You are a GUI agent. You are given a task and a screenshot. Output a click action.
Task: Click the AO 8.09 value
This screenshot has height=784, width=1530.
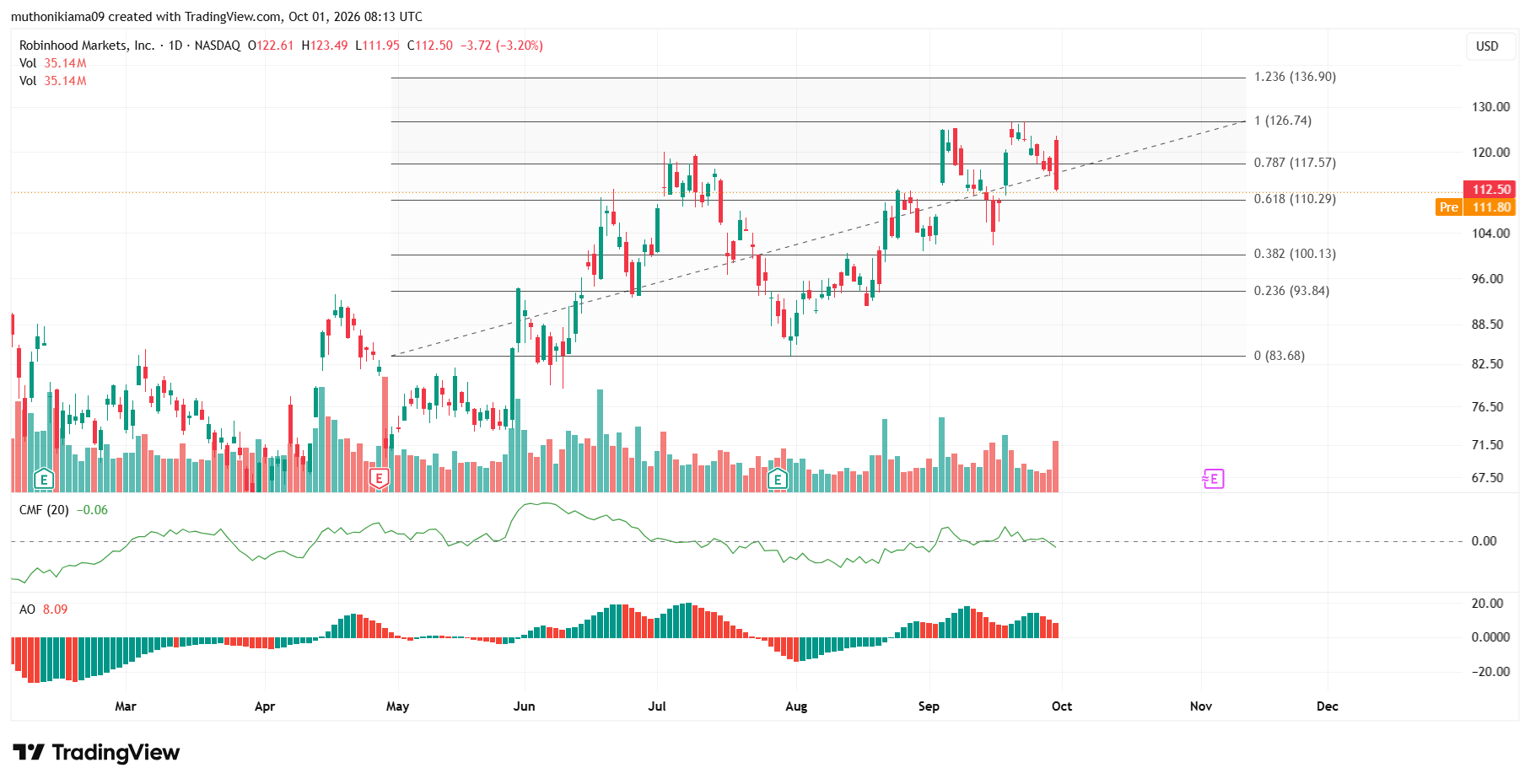(x=55, y=609)
